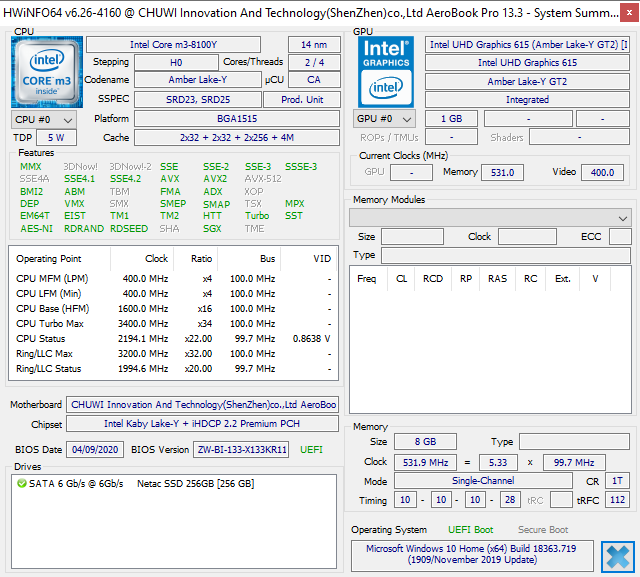Click the tRFC 112 value
The width and height of the screenshot is (640, 577).
coord(617,499)
